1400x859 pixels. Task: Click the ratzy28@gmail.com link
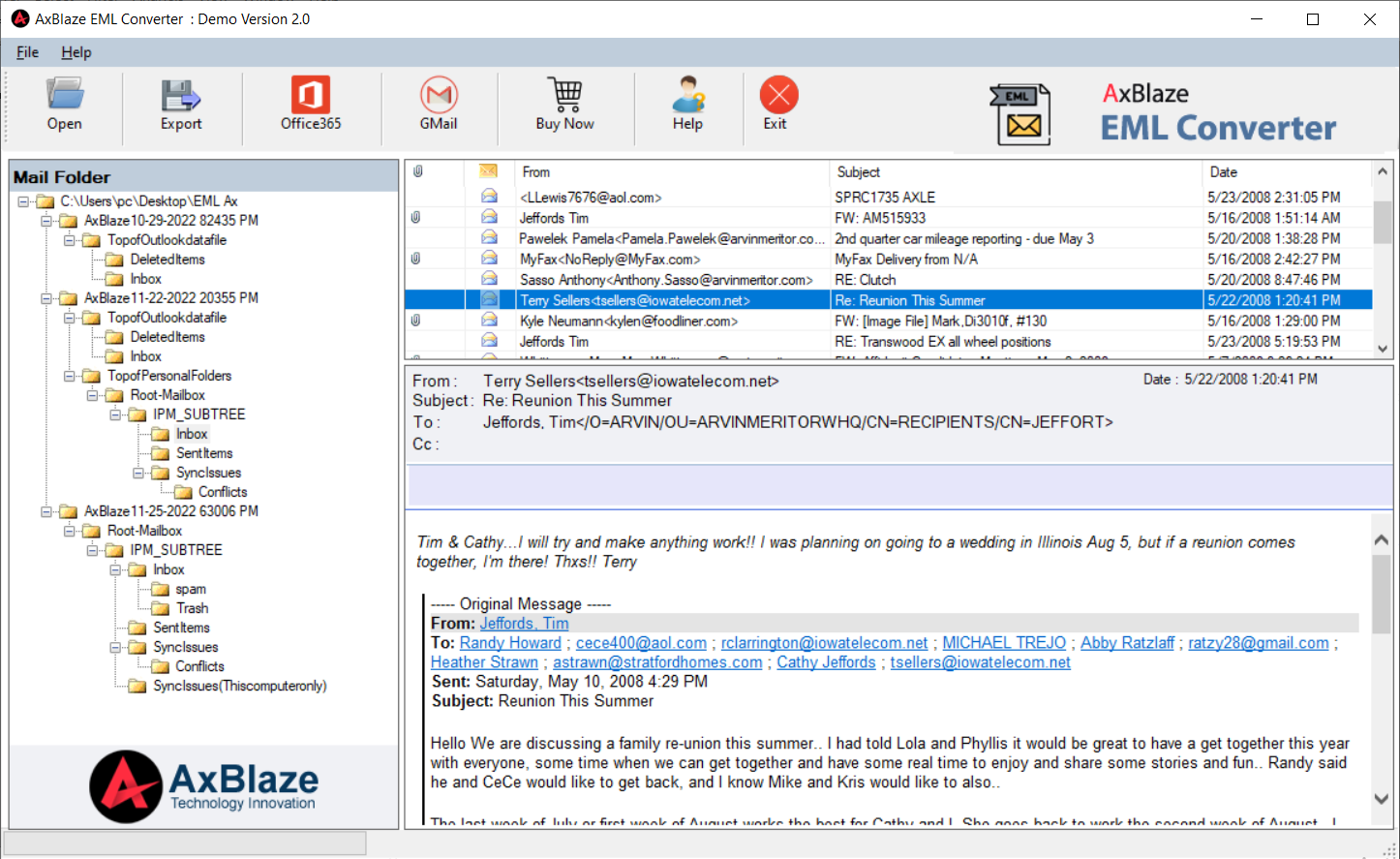(1259, 643)
